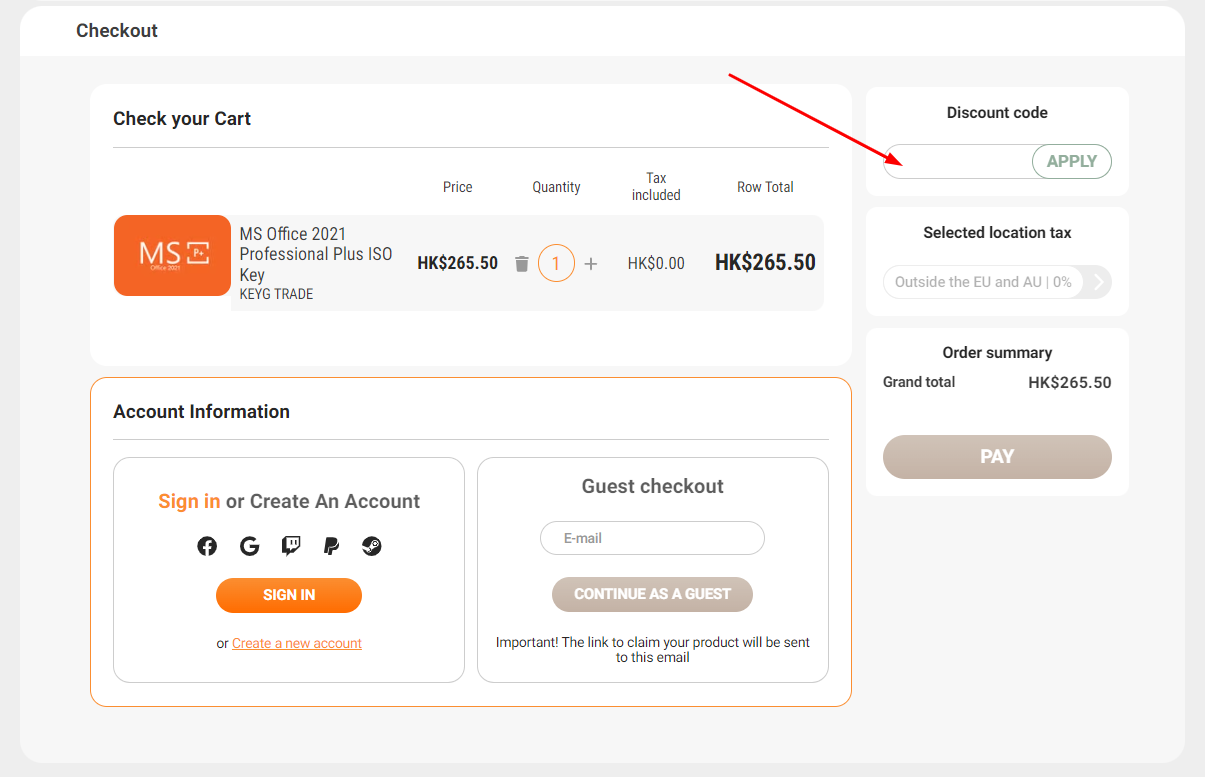This screenshot has height=777, width=1205.
Task: Click the HK$0.00 tax value
Action: click(x=656, y=264)
